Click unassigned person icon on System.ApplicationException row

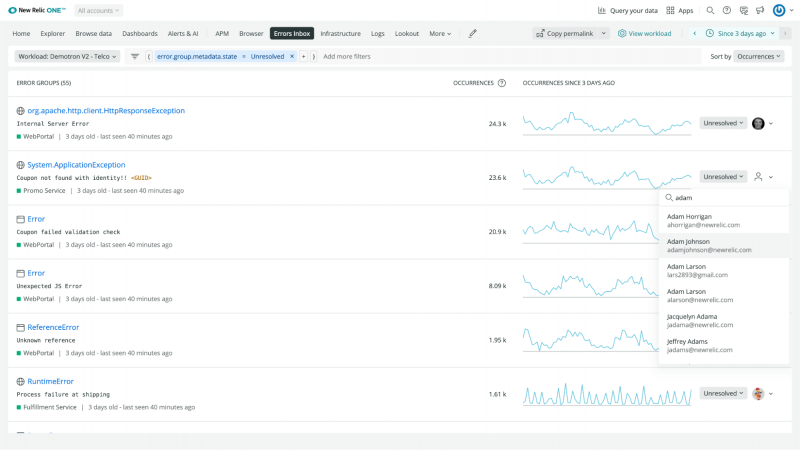click(x=758, y=177)
